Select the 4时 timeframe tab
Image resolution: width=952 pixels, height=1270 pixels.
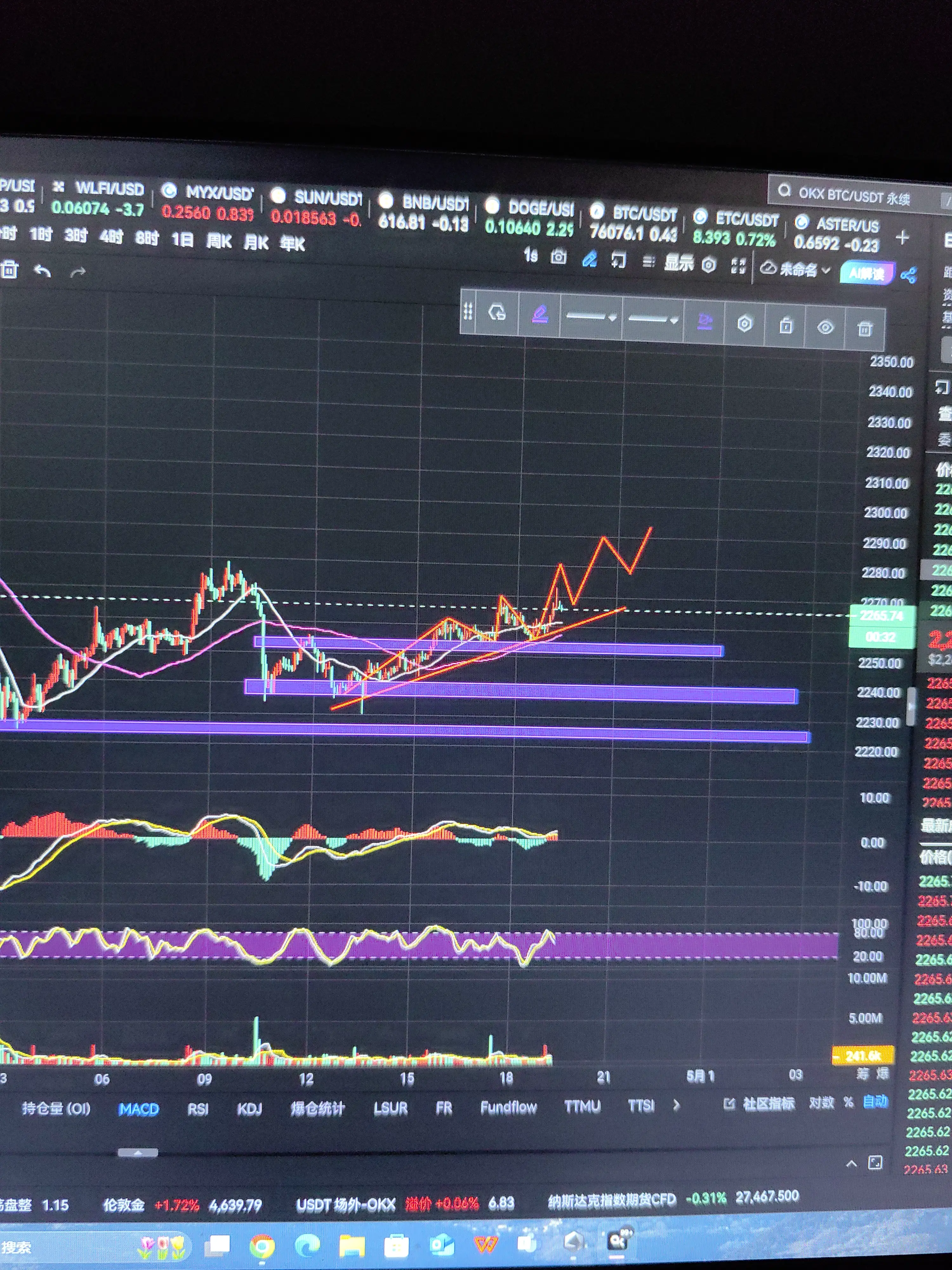[111, 236]
